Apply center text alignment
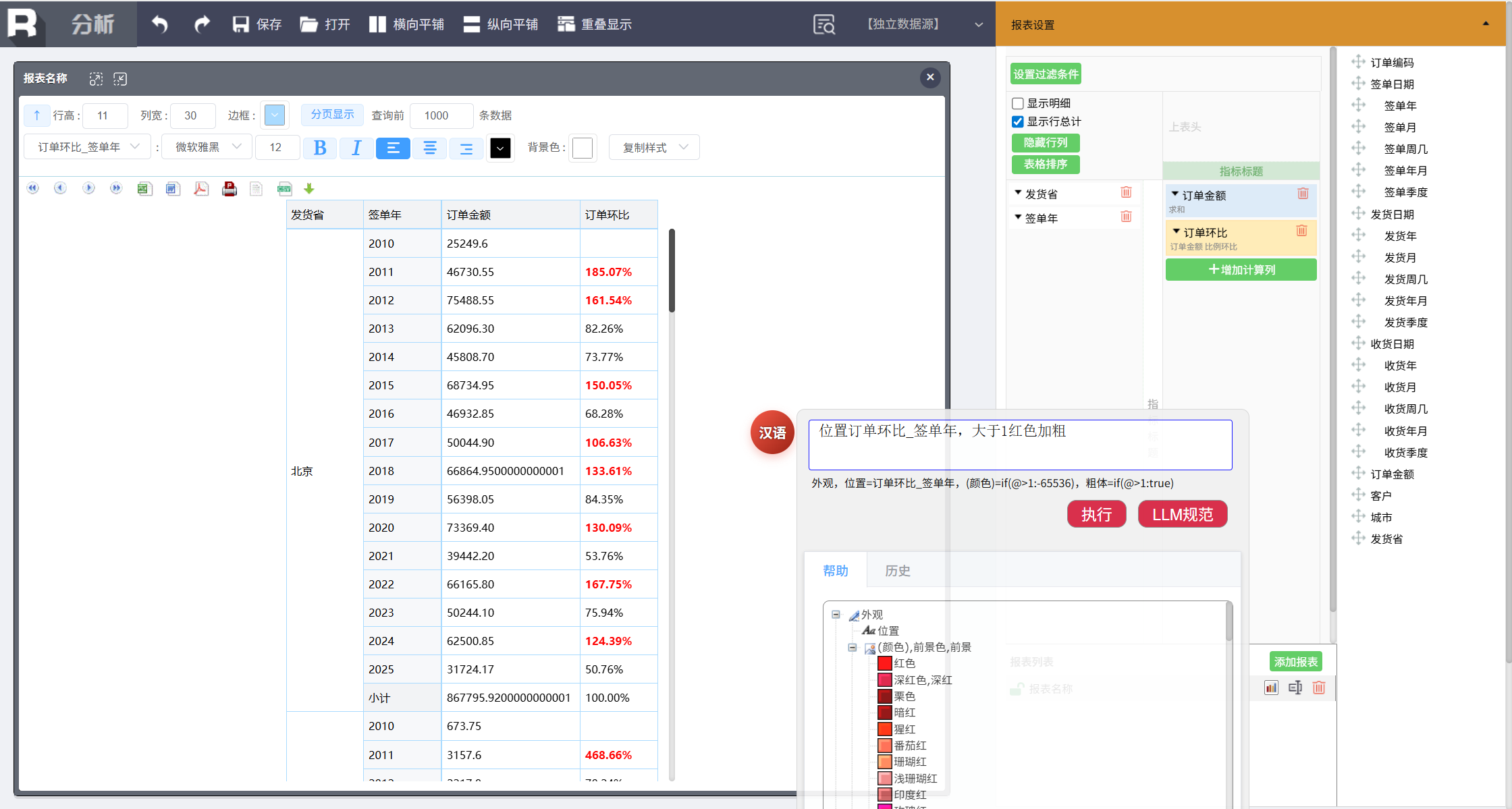1512x809 pixels. point(429,148)
